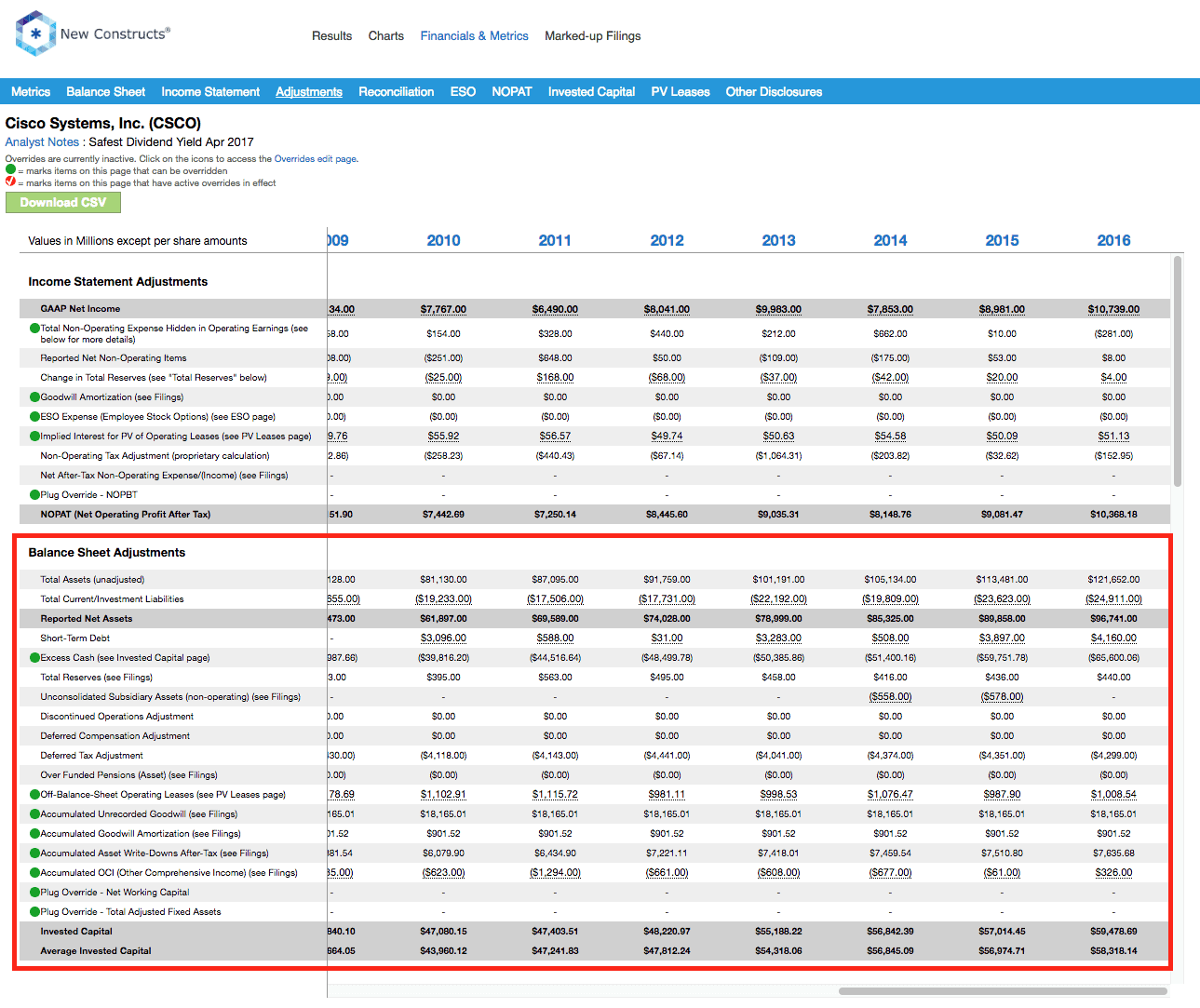Click green override dot for Plug Override - NOPBT
The width and height of the screenshot is (1200, 1008).
[x=34, y=495]
